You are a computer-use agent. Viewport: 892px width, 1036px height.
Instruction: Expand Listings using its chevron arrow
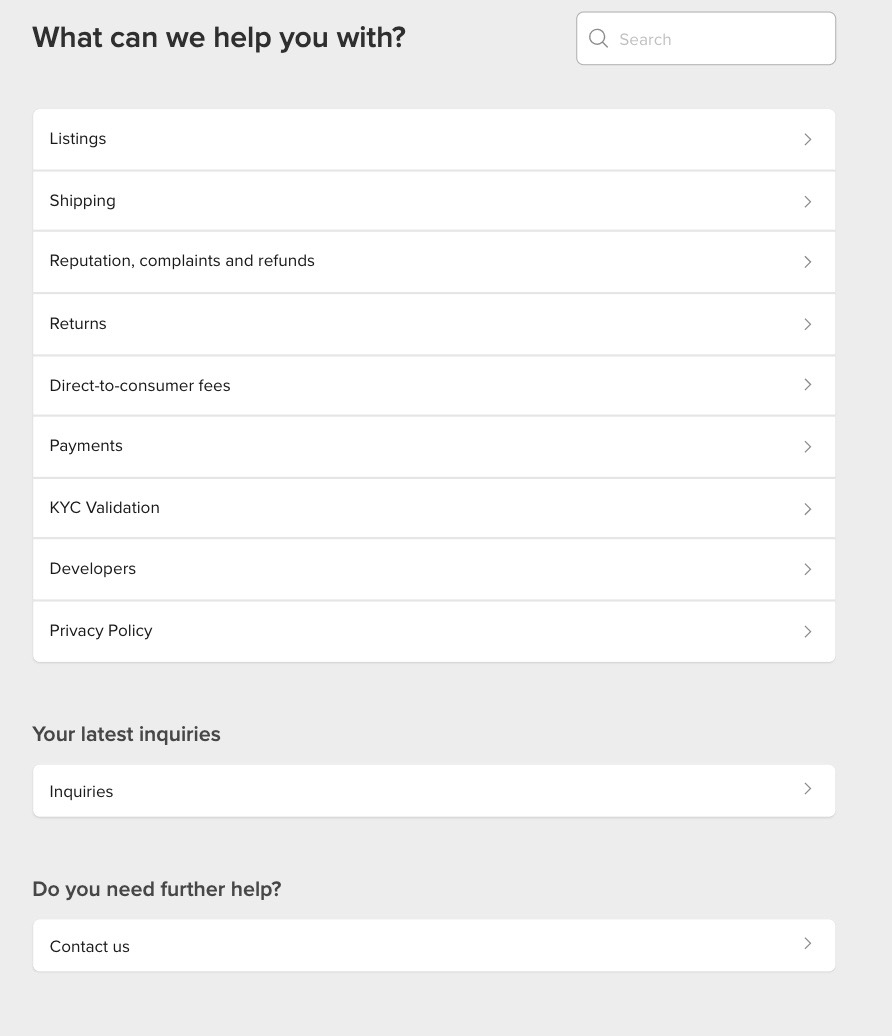(x=807, y=139)
